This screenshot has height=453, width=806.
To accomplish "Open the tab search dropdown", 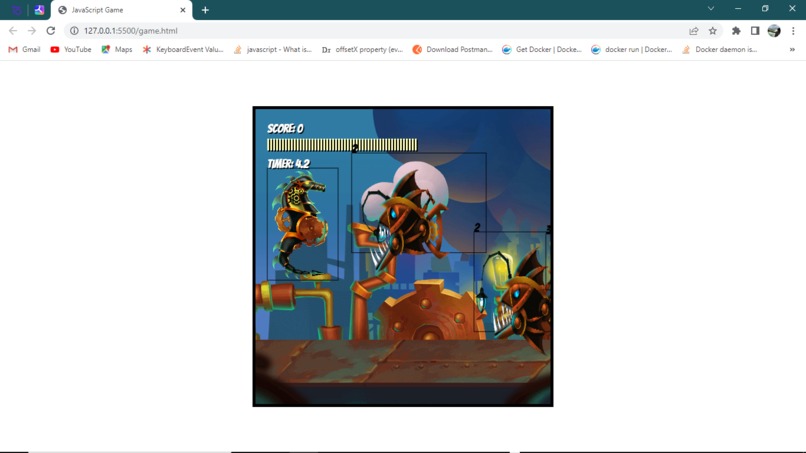I will point(711,9).
